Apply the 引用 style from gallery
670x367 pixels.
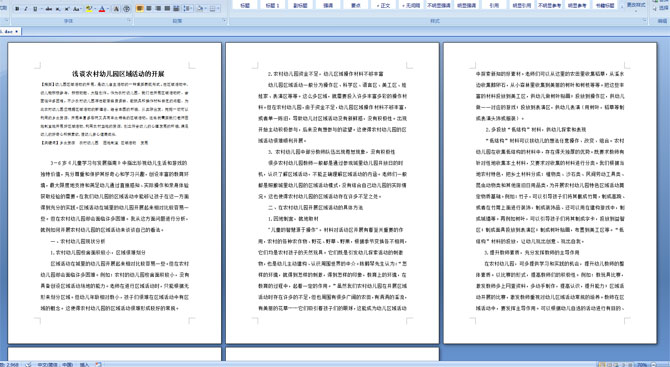coord(494,5)
